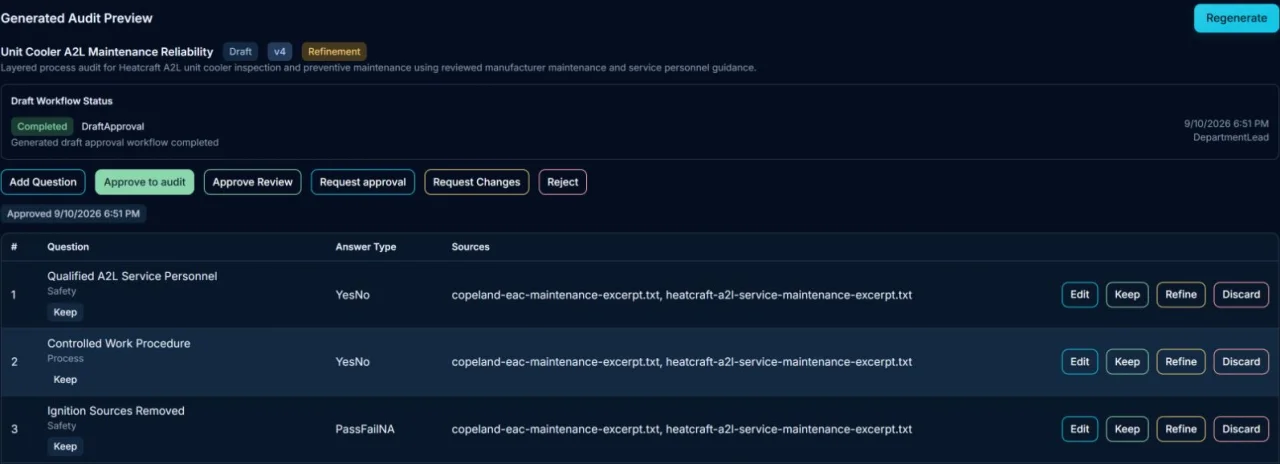This screenshot has width=1280, height=464.
Task: Click the v4 version badge
Action: [280, 51]
